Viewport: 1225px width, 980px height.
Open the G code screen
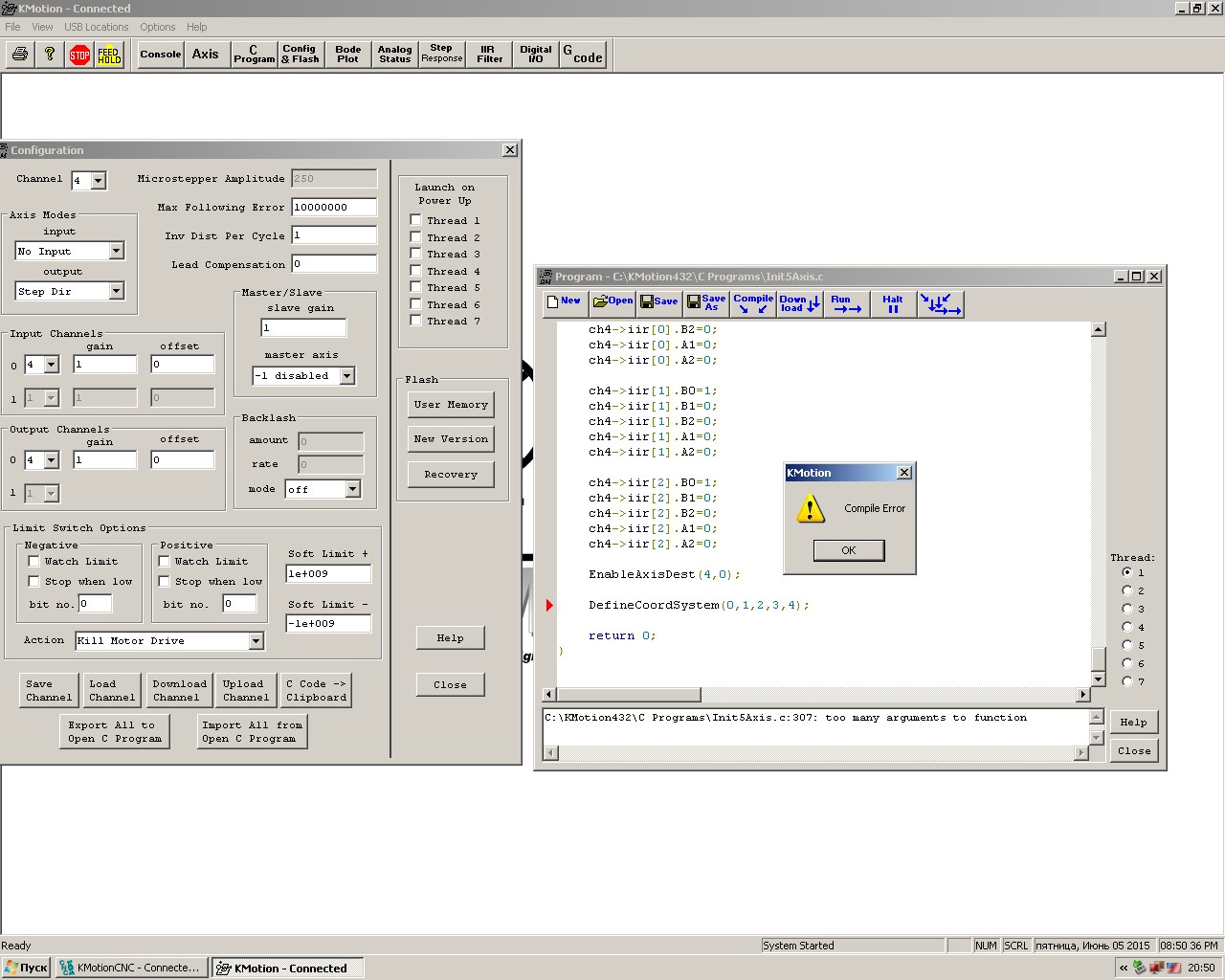(583, 55)
